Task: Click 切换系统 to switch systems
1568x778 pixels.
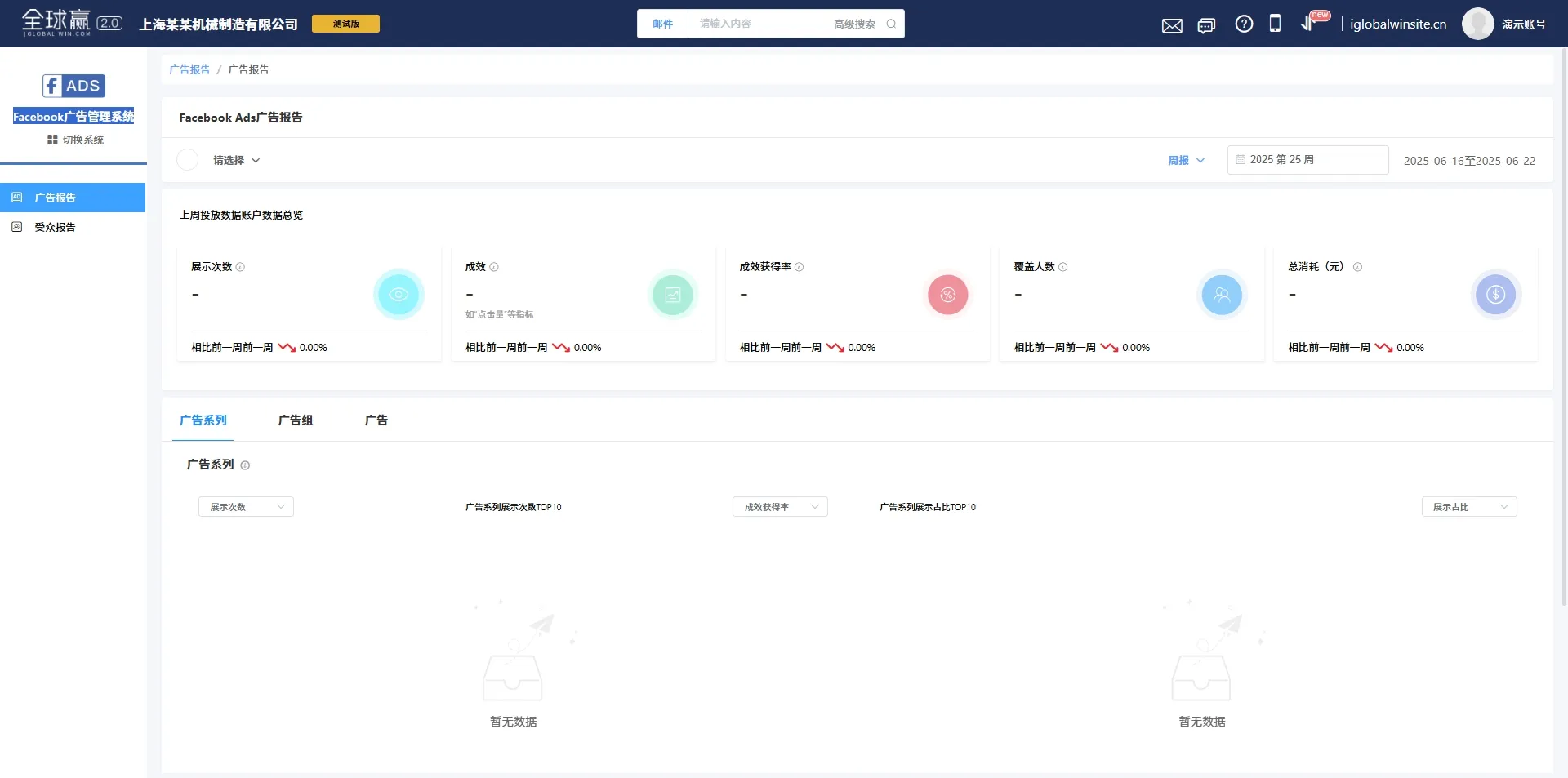Action: pos(75,140)
